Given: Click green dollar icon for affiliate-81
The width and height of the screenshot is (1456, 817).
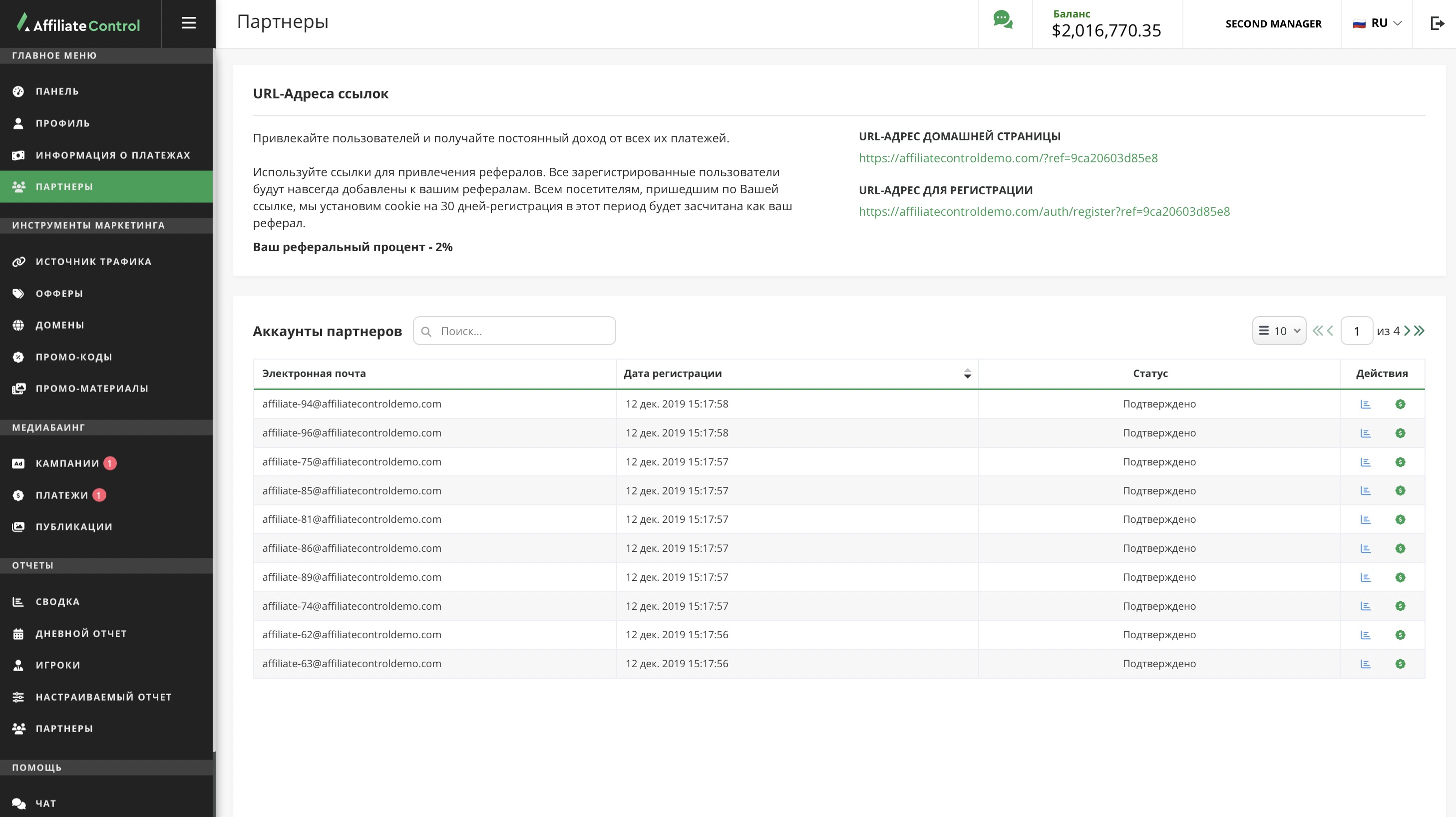Looking at the screenshot, I should [x=1400, y=519].
